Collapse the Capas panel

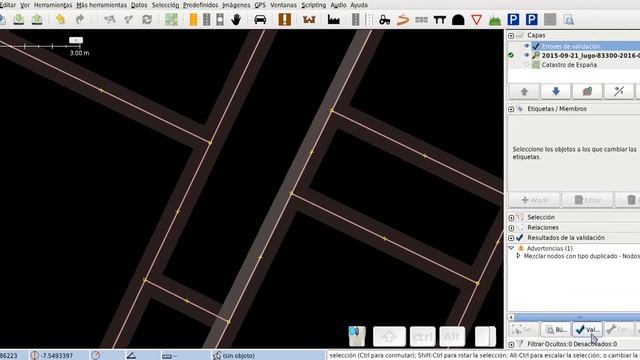(511, 36)
